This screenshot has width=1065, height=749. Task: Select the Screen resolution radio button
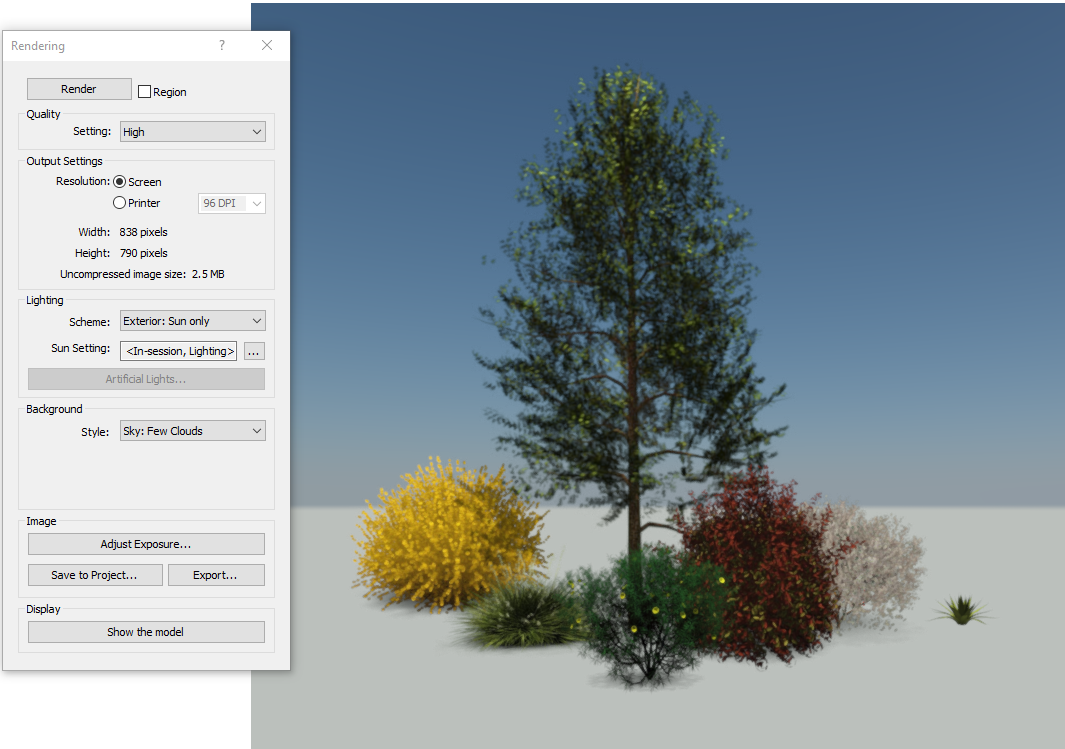pos(120,181)
